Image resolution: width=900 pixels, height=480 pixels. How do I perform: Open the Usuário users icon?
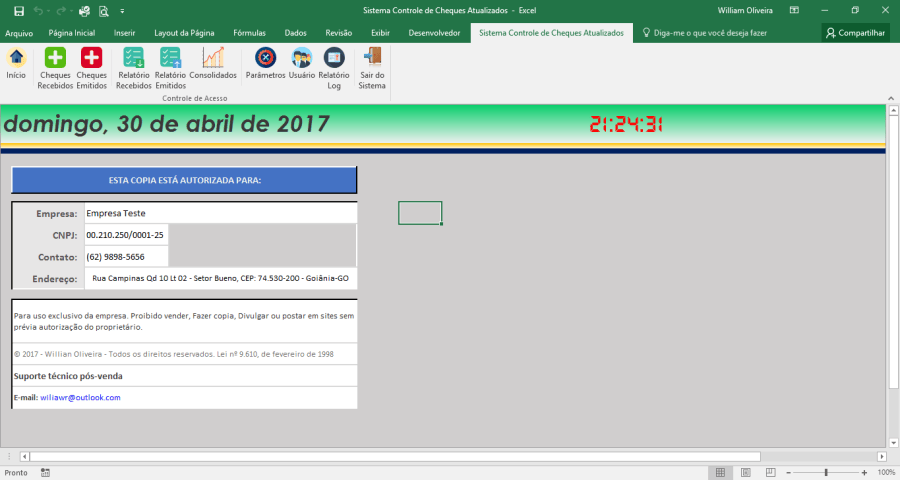pyautogui.click(x=302, y=57)
